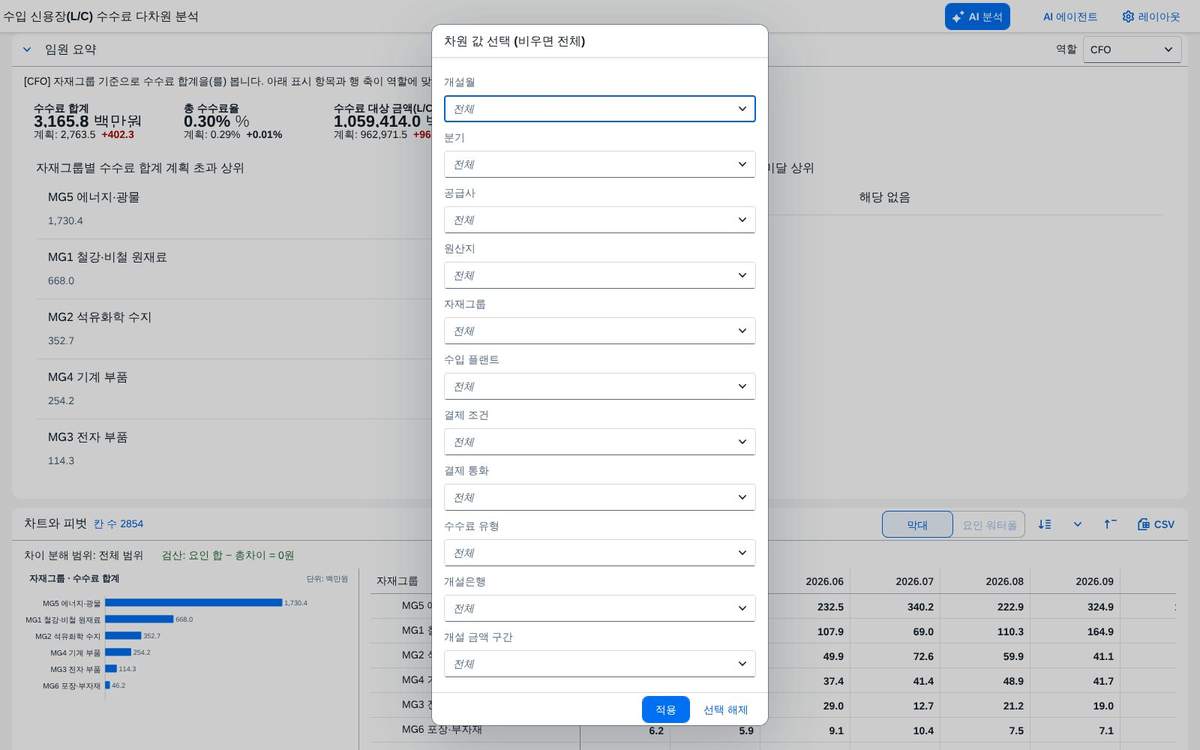Open the 수수료 유형 dropdown

tap(599, 553)
